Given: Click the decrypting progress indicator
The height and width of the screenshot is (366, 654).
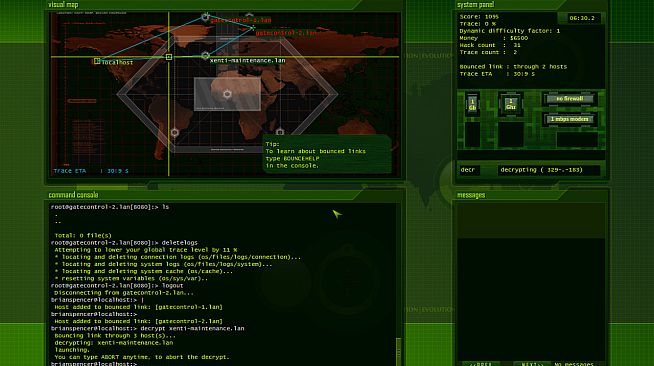Looking at the screenshot, I should tap(548, 170).
